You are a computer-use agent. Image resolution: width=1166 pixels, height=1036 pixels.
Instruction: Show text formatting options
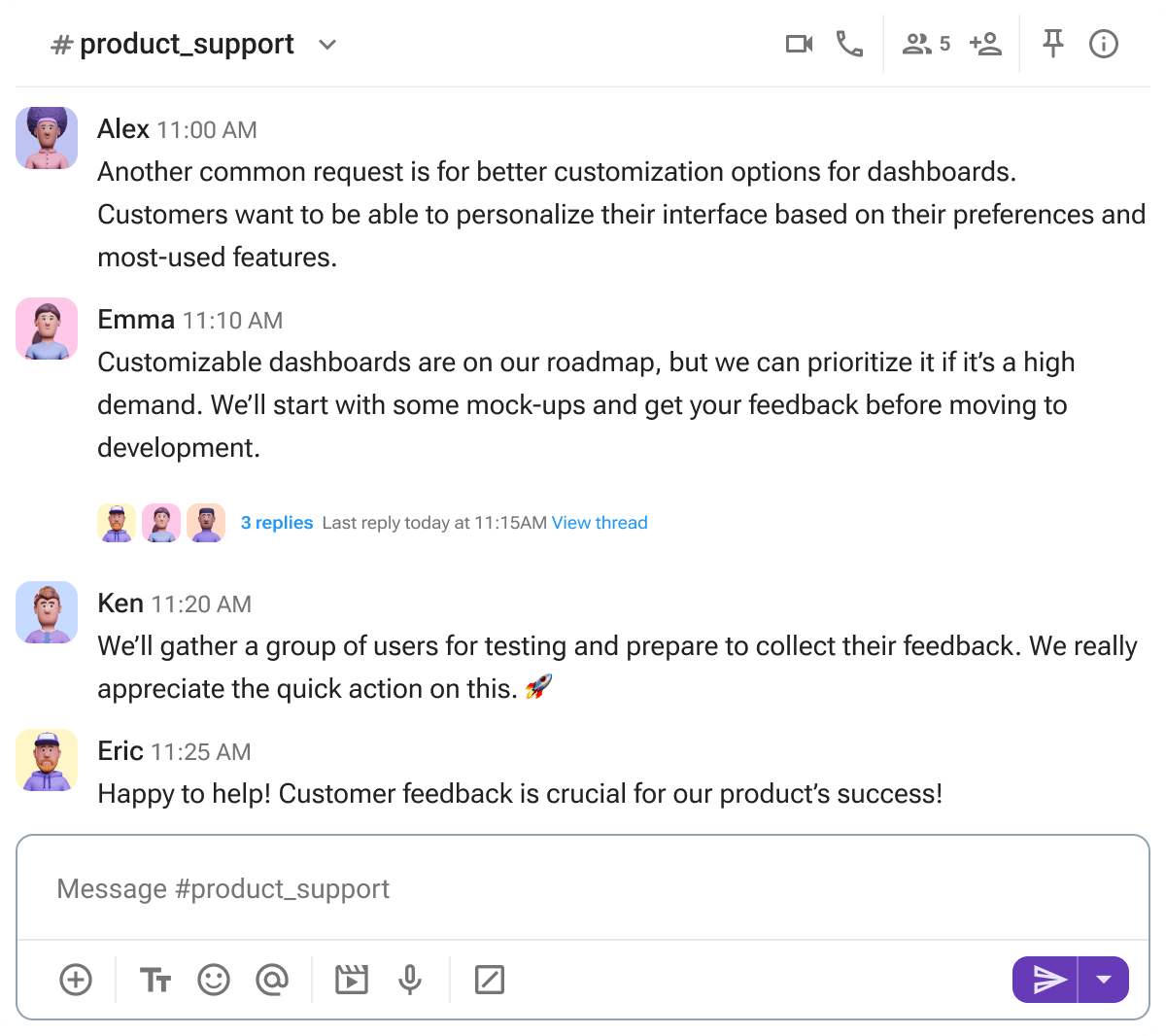click(x=154, y=980)
